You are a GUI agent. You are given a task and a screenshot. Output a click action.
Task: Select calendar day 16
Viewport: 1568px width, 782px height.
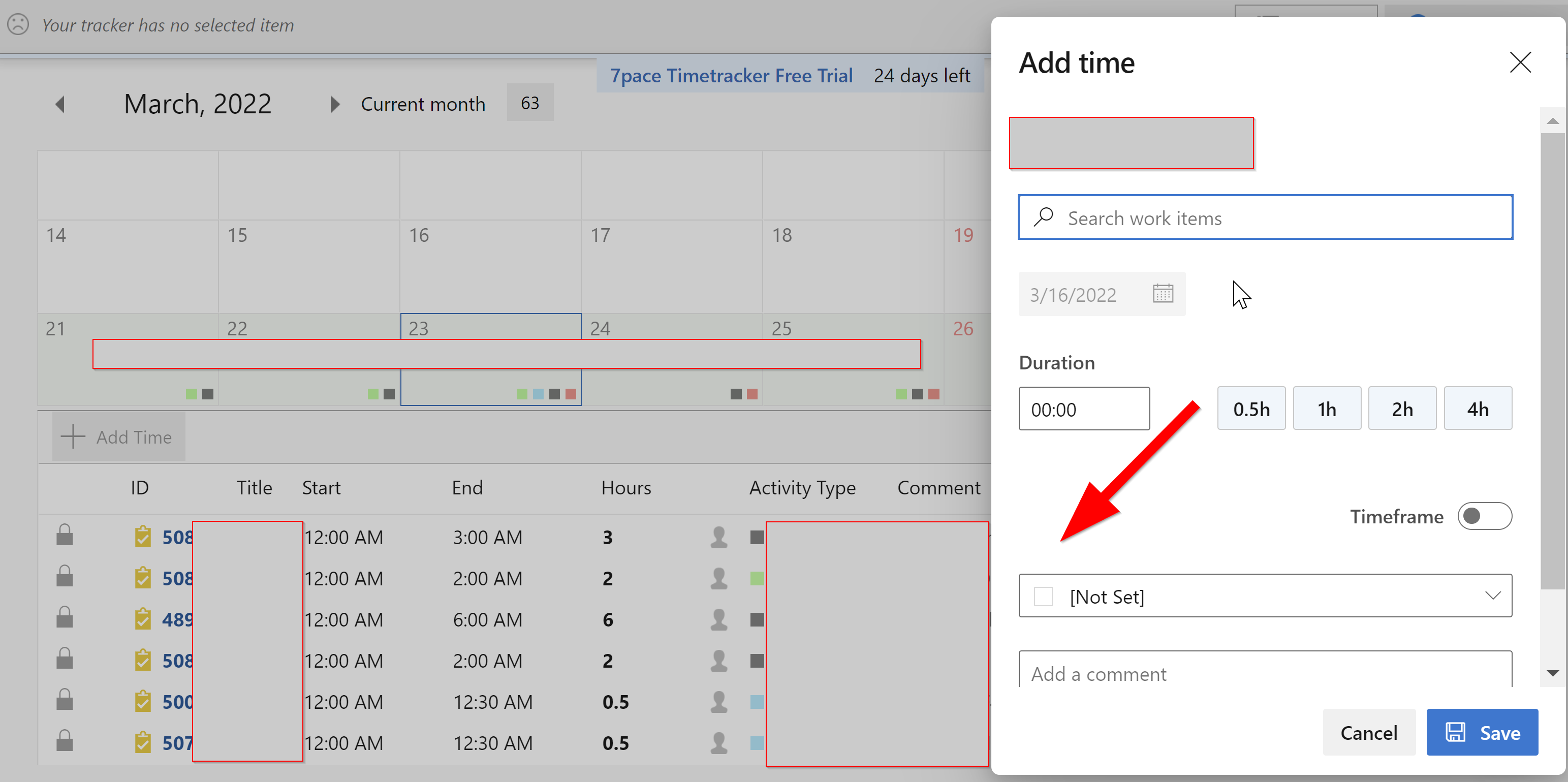point(490,267)
